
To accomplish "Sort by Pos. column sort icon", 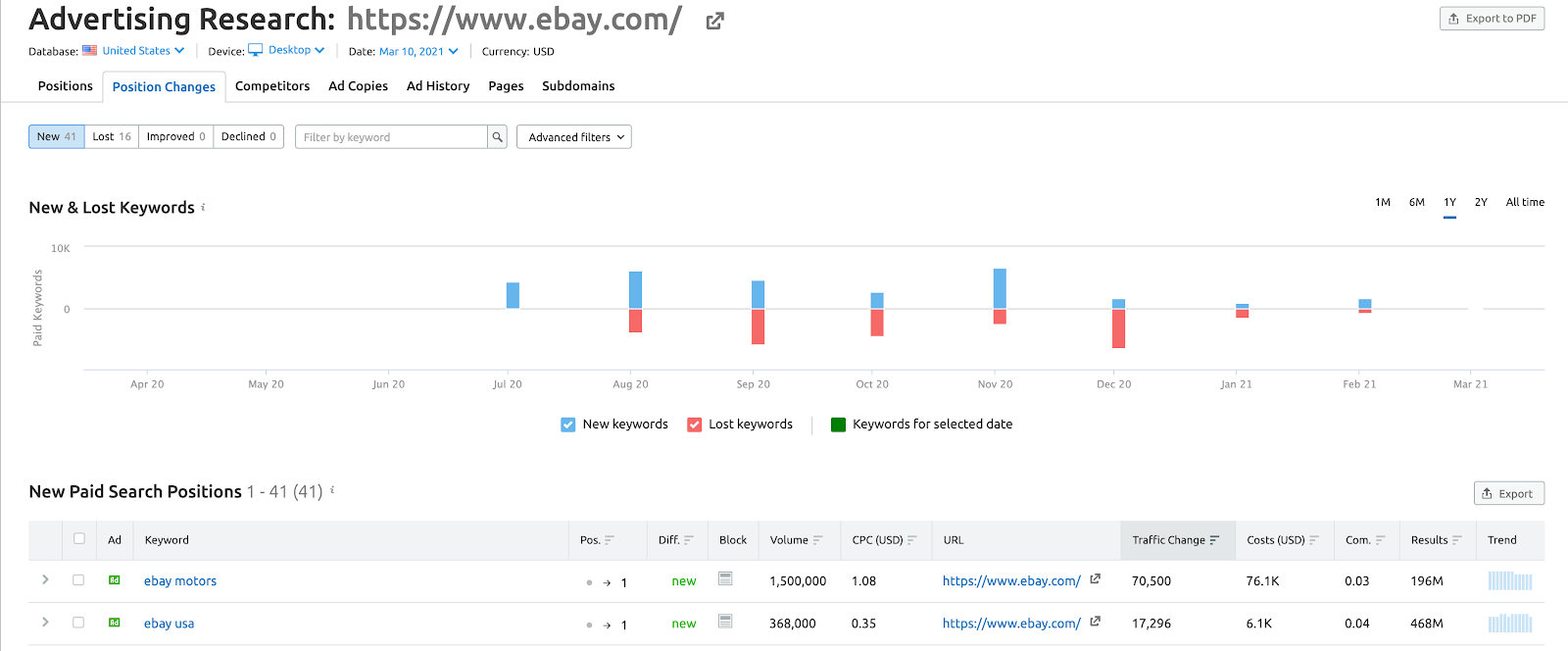I will (610, 540).
